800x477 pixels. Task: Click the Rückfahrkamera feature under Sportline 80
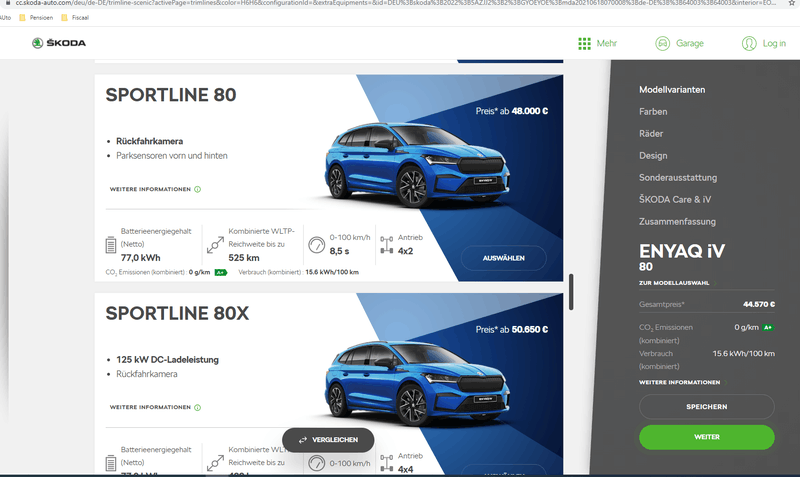click(x=149, y=141)
